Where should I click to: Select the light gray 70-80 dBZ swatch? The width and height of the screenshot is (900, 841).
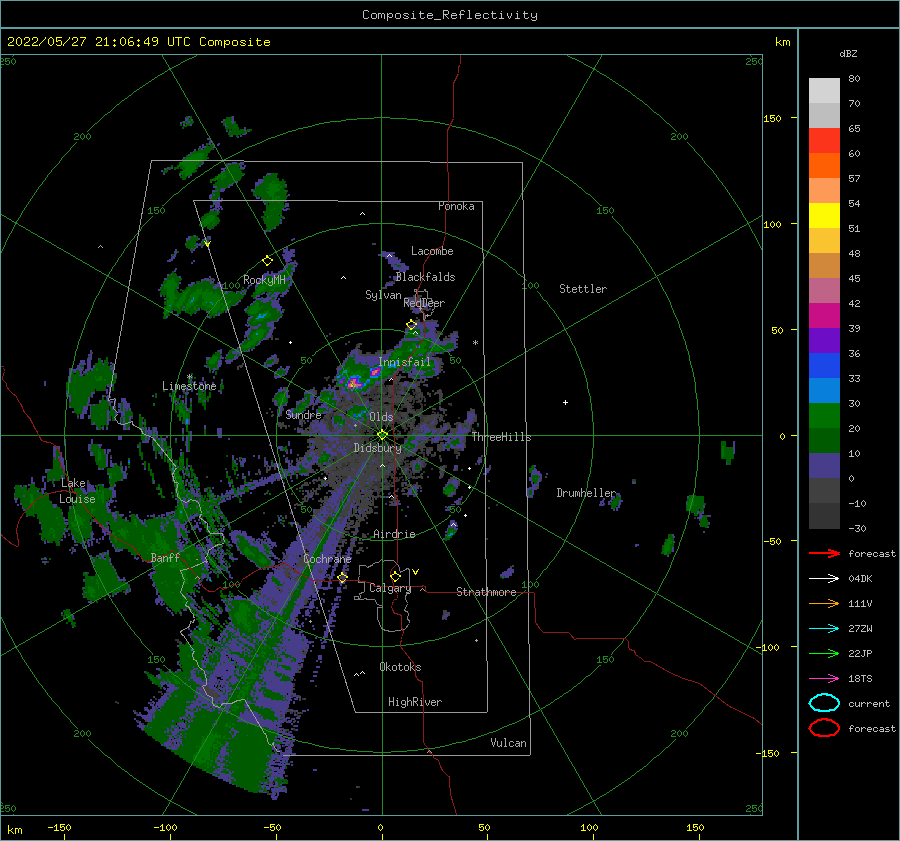824,91
